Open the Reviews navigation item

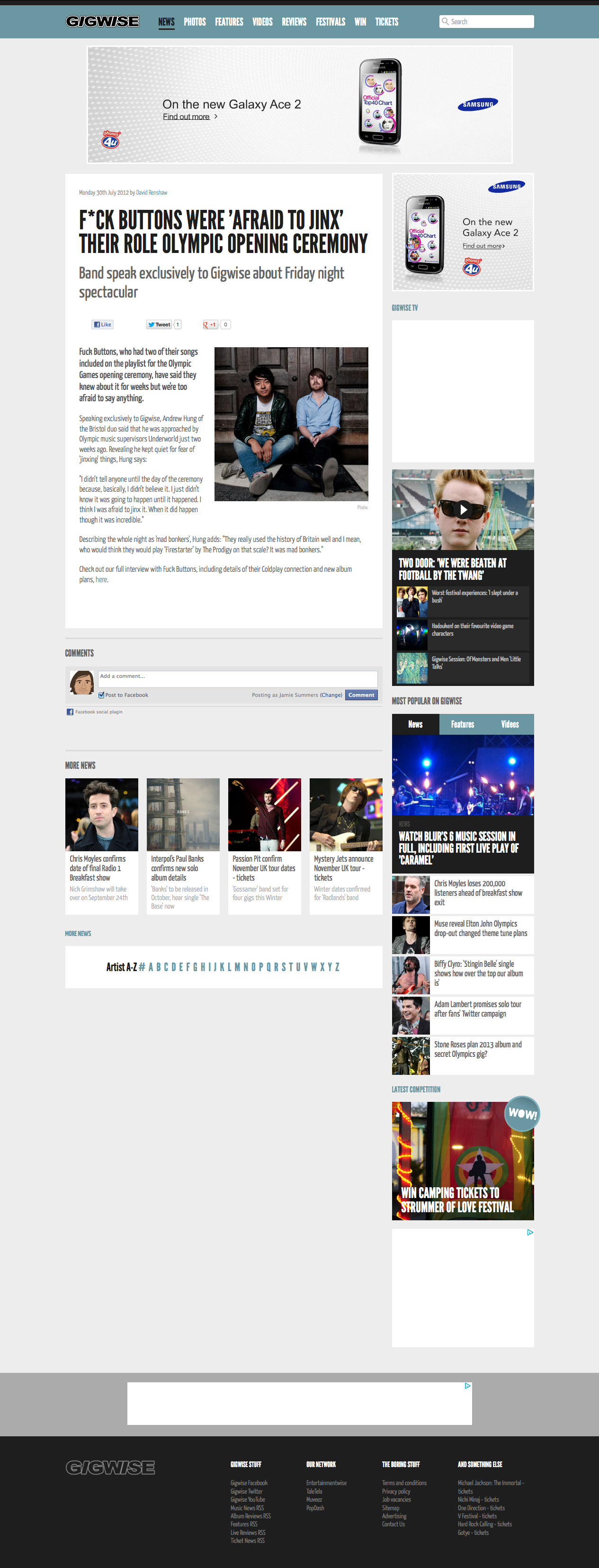pyautogui.click(x=294, y=22)
